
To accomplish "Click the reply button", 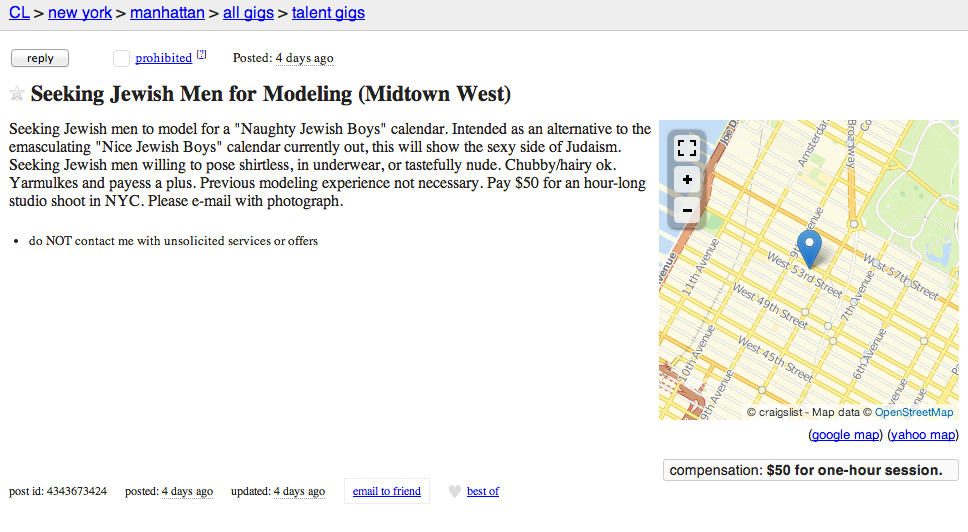I will (x=40, y=58).
